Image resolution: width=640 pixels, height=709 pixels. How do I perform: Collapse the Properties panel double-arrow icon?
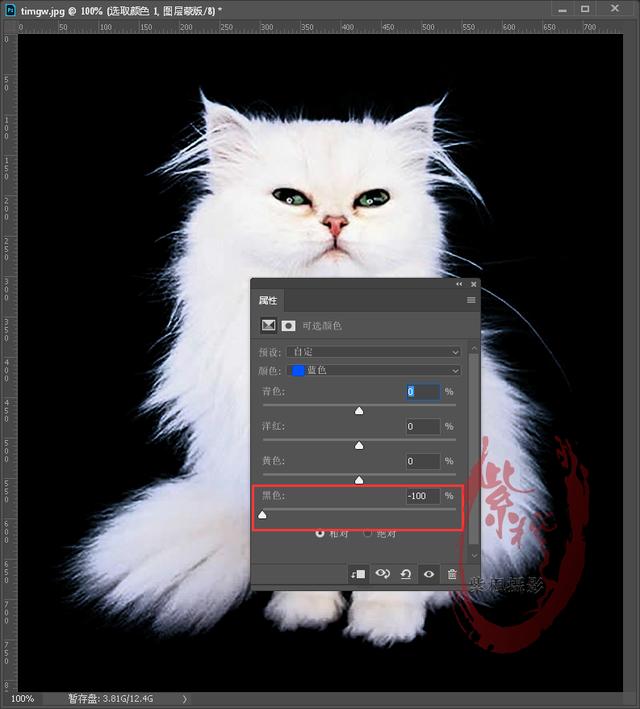coord(459,284)
